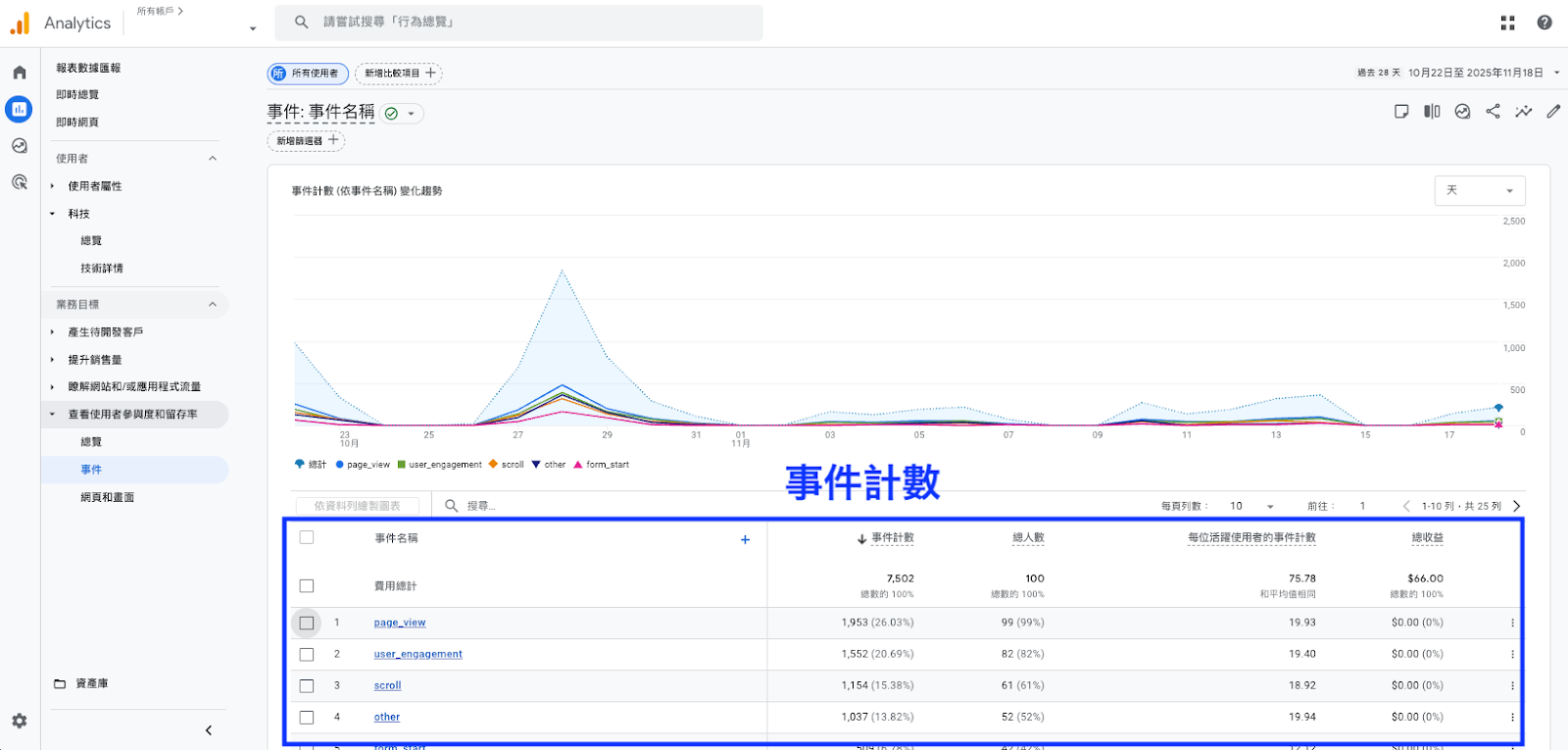Open the rows-per-page dropdown showing 10
This screenshot has height=750, width=1568.
tap(1251, 506)
